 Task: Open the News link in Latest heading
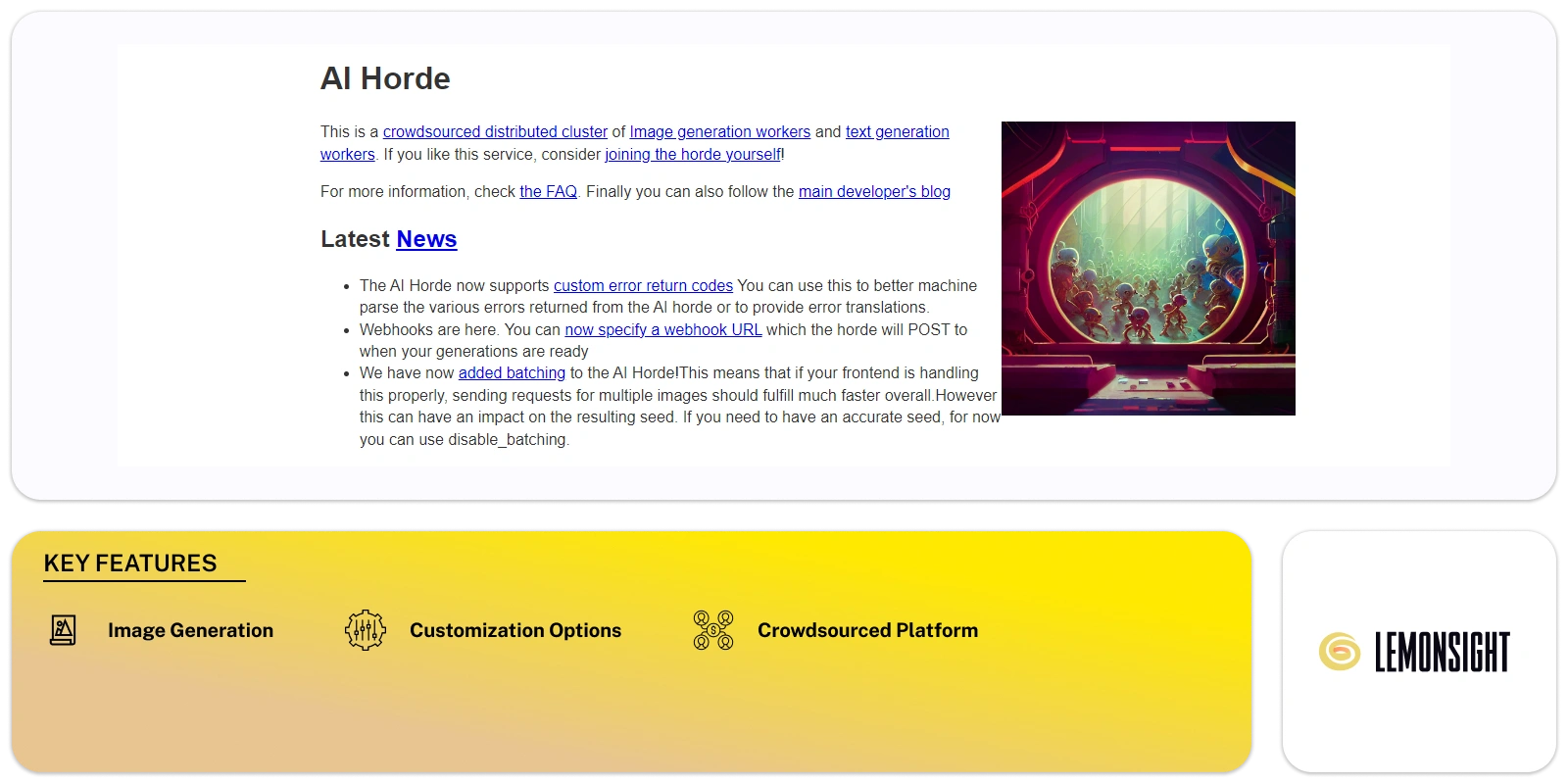coord(426,239)
